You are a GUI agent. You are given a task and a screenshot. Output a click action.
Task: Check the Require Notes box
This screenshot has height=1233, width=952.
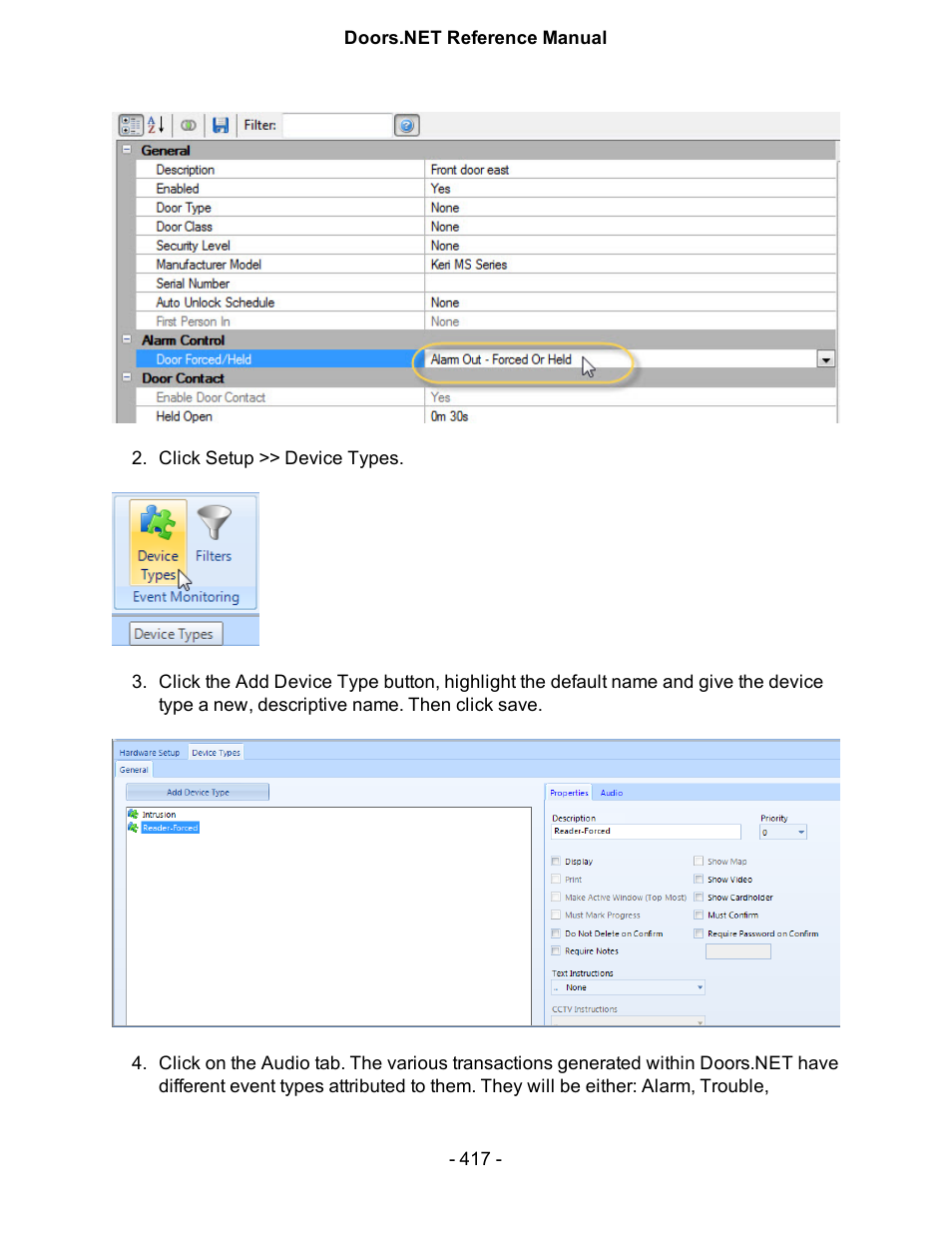pos(556,951)
